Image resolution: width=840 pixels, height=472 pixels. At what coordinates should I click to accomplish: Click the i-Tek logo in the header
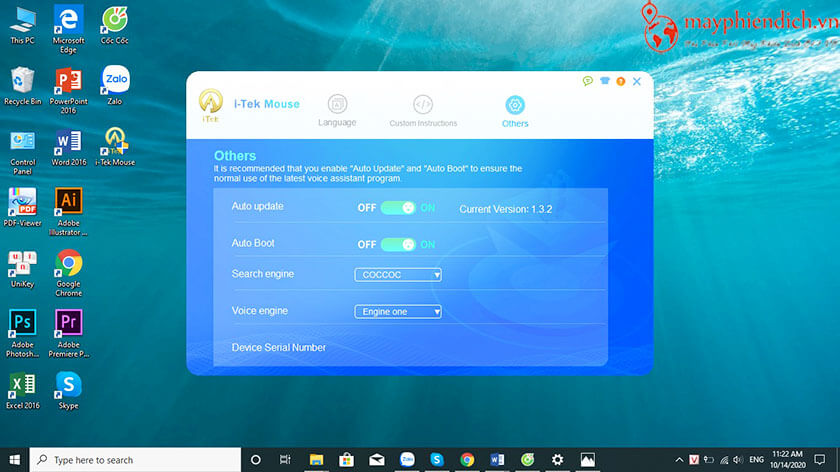(x=211, y=104)
